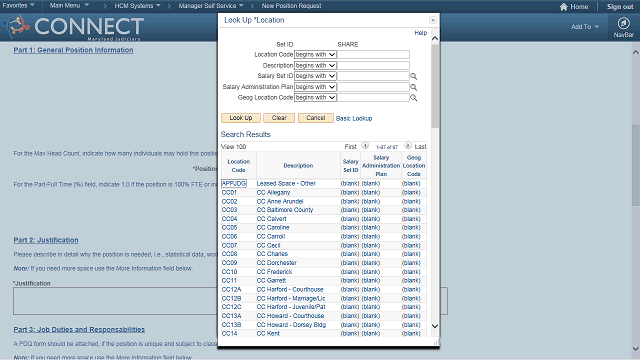Select CC Caroline description

click(273, 228)
